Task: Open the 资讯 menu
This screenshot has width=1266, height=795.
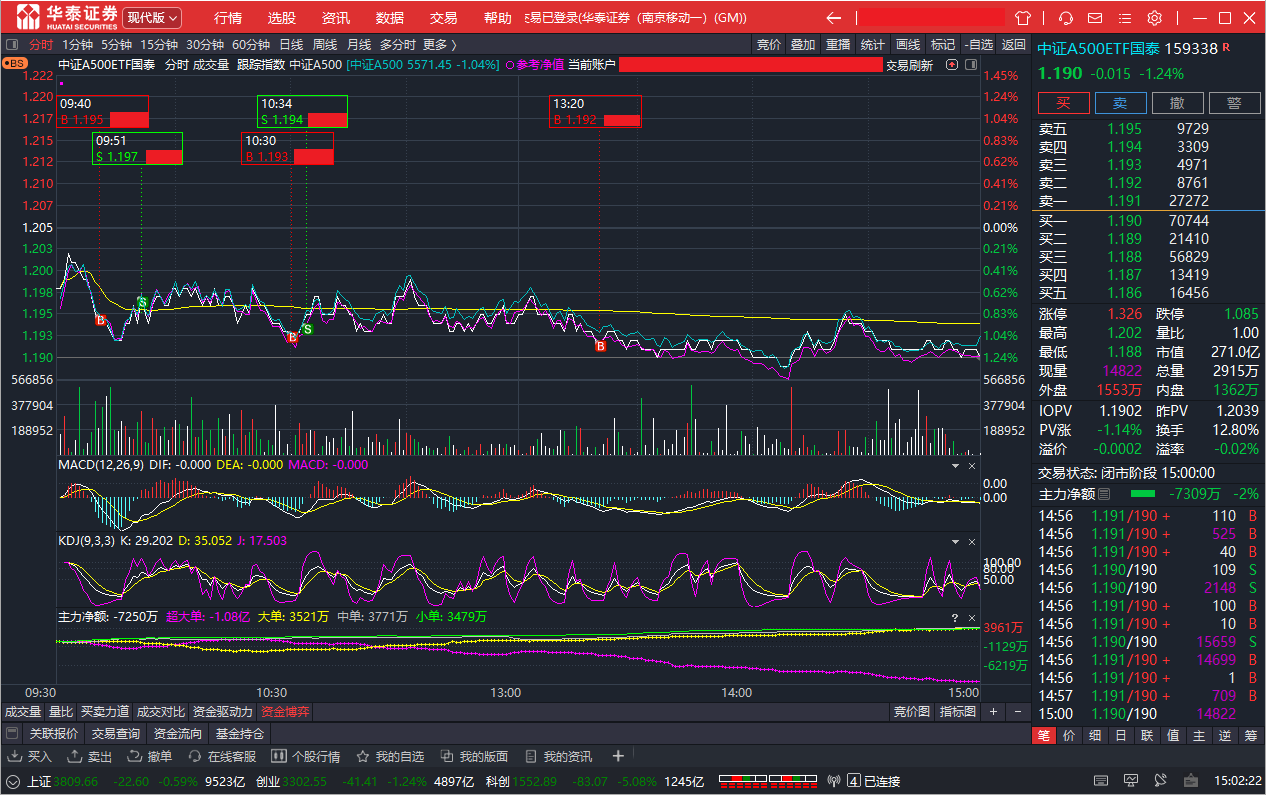Action: (x=336, y=18)
